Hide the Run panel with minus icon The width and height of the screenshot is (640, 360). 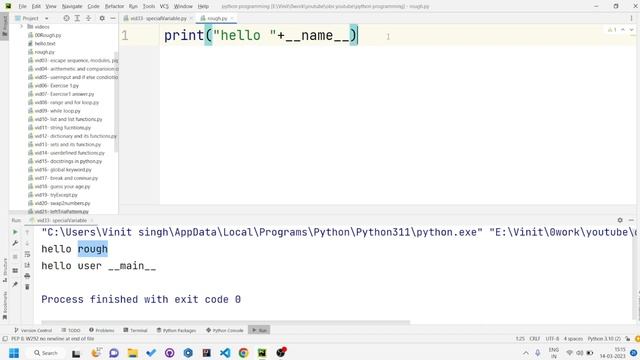click(631, 220)
